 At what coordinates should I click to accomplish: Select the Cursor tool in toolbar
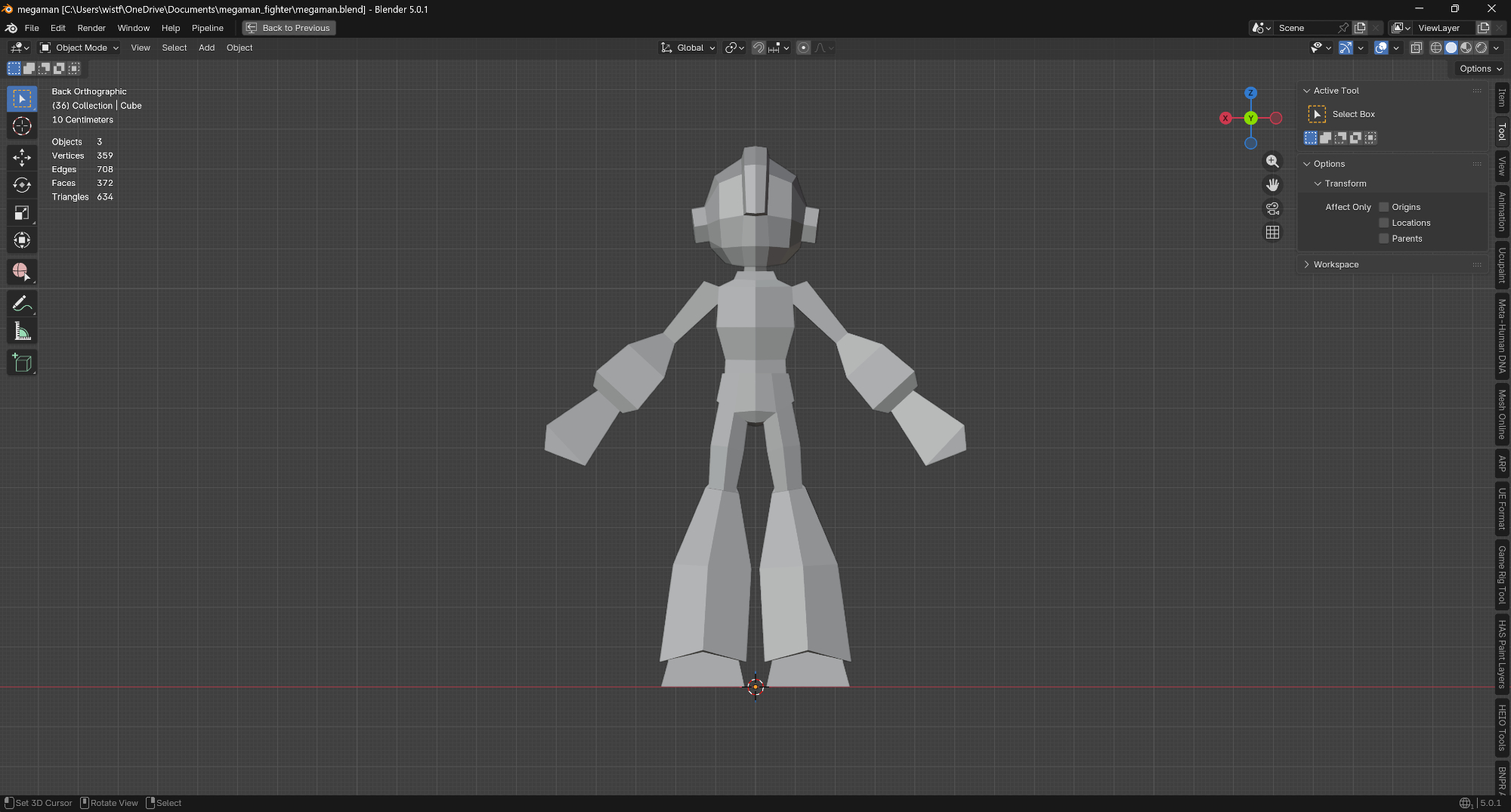point(22,126)
